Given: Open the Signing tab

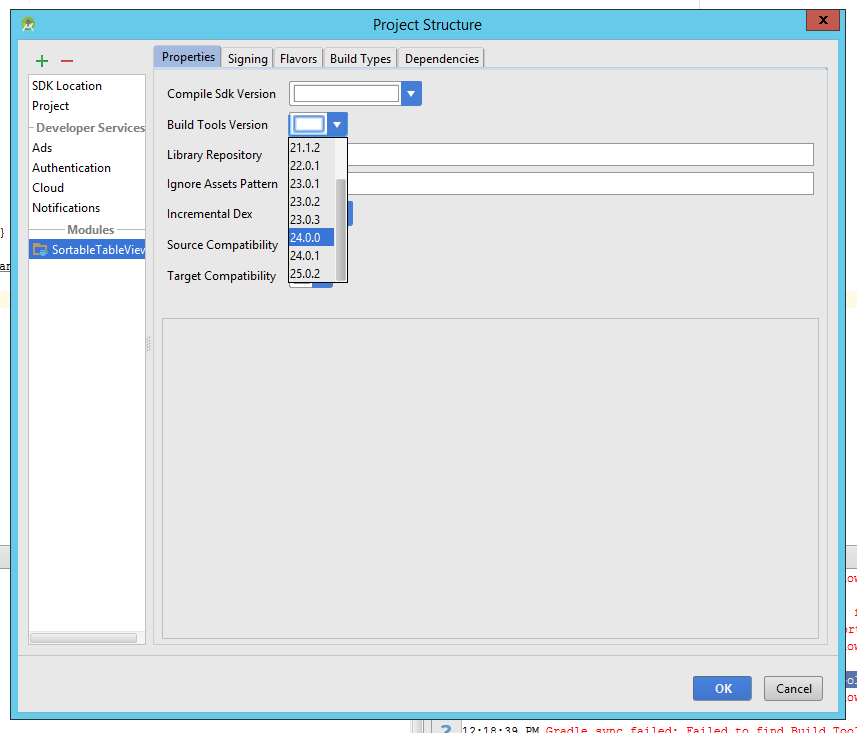Looking at the screenshot, I should 248,58.
